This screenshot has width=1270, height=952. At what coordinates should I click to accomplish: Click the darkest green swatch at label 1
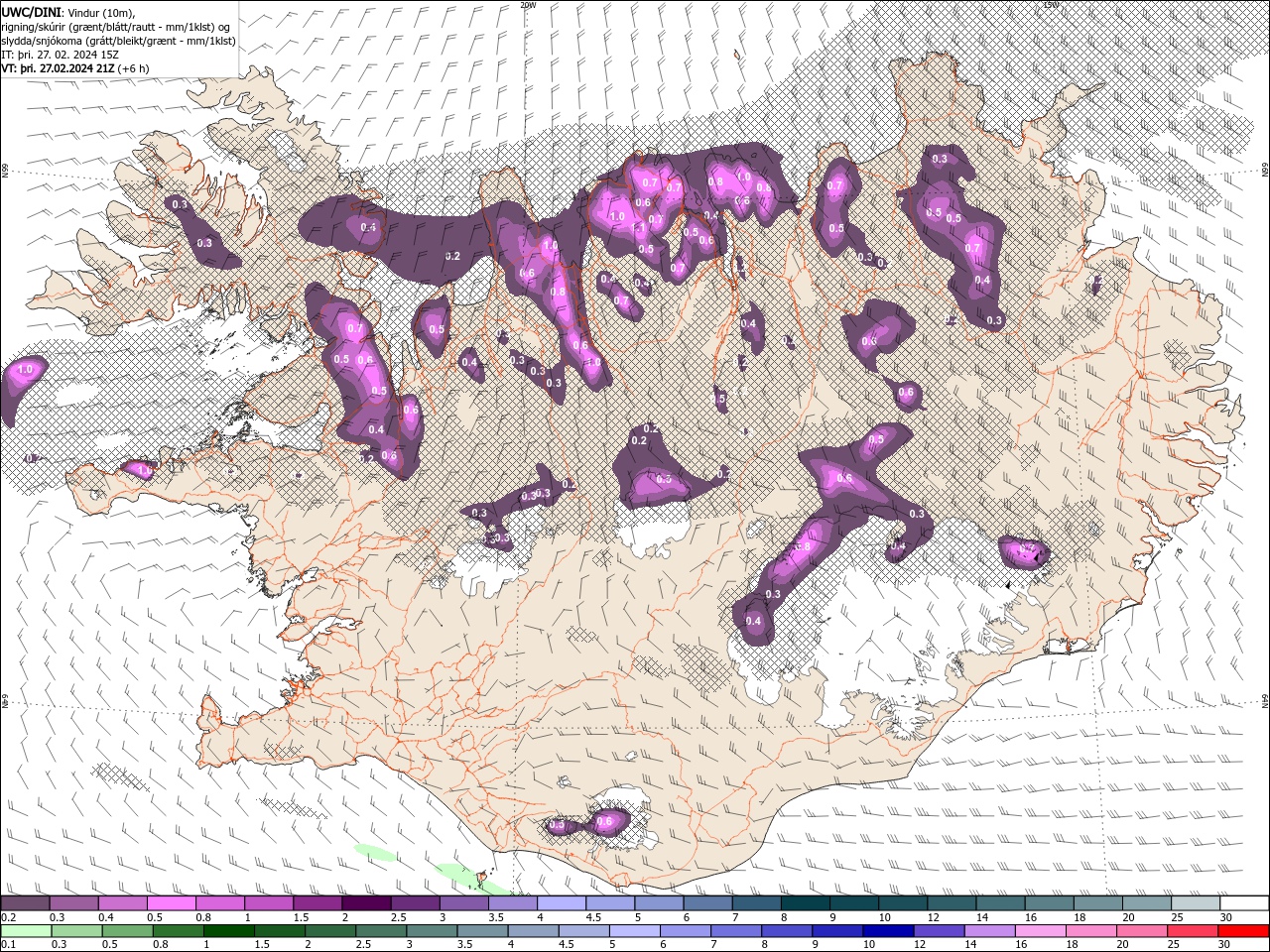coord(230,930)
